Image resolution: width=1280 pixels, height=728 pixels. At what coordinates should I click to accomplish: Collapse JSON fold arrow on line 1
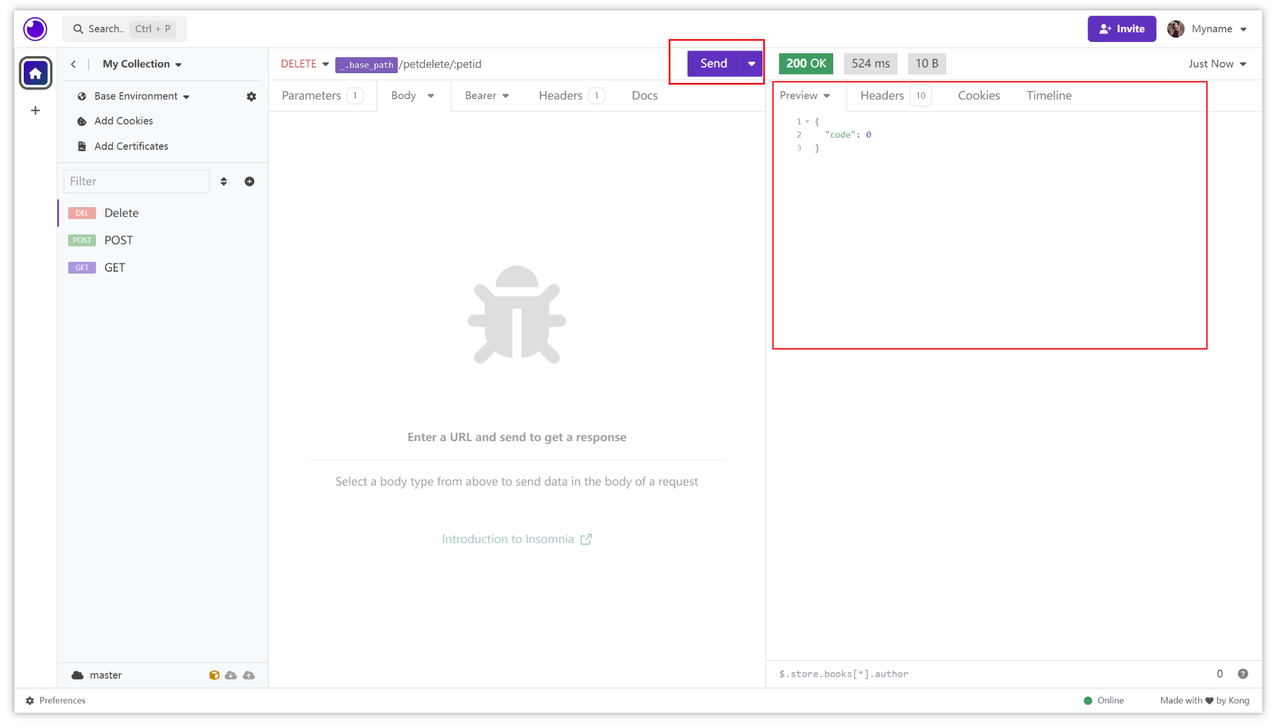807,122
